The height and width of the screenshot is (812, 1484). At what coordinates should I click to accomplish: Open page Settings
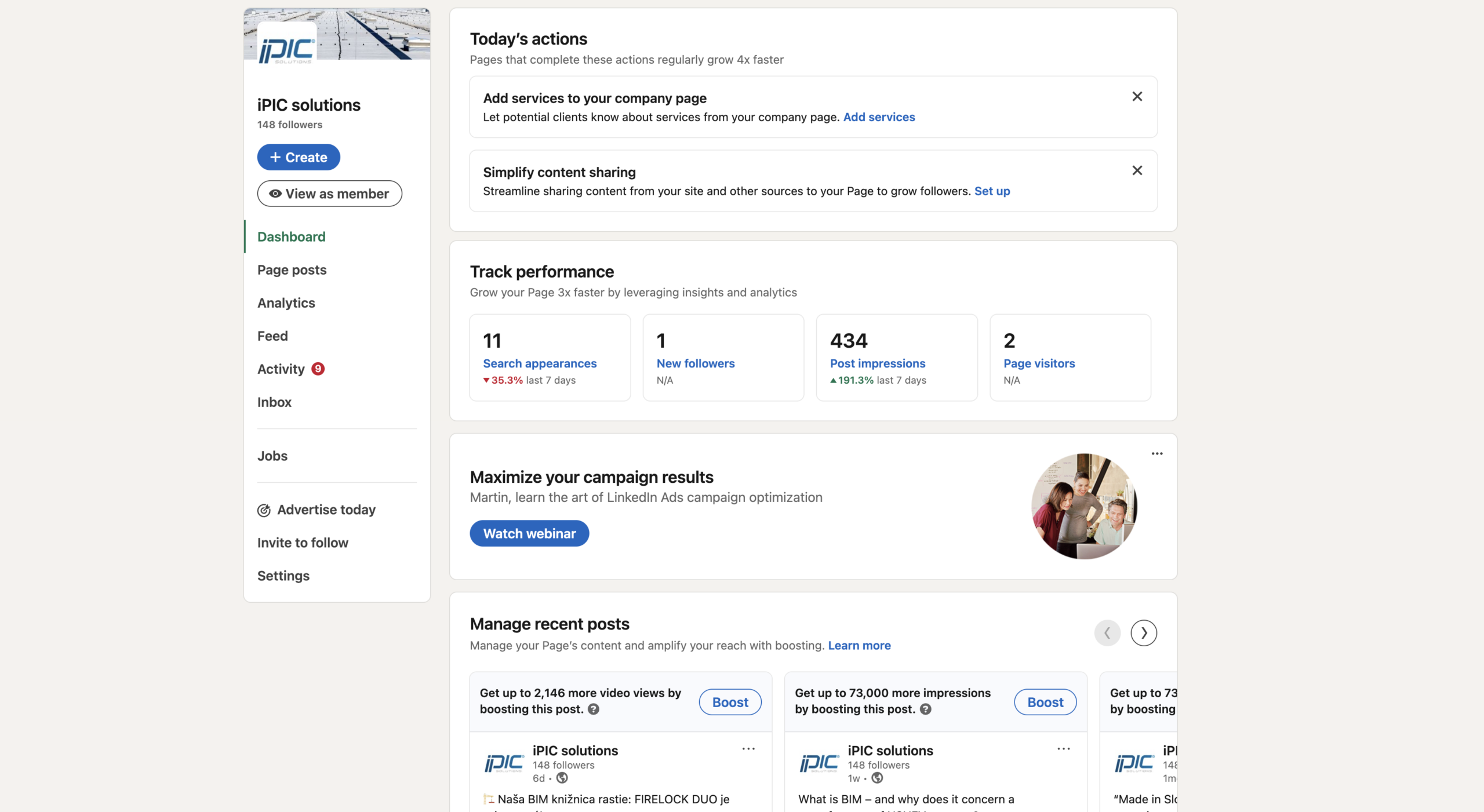coord(283,576)
